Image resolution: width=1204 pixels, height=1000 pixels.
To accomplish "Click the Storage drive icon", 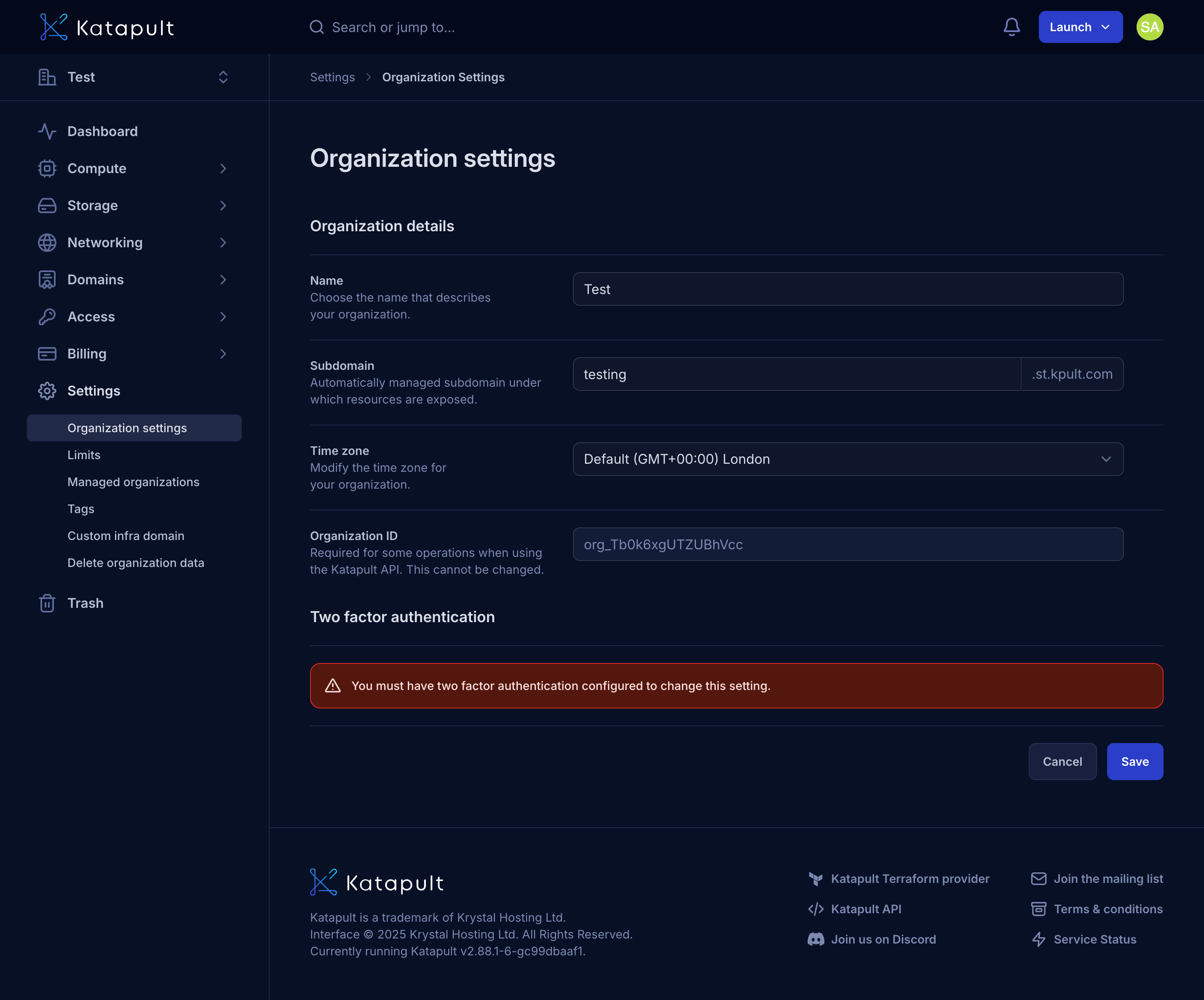I will point(47,205).
